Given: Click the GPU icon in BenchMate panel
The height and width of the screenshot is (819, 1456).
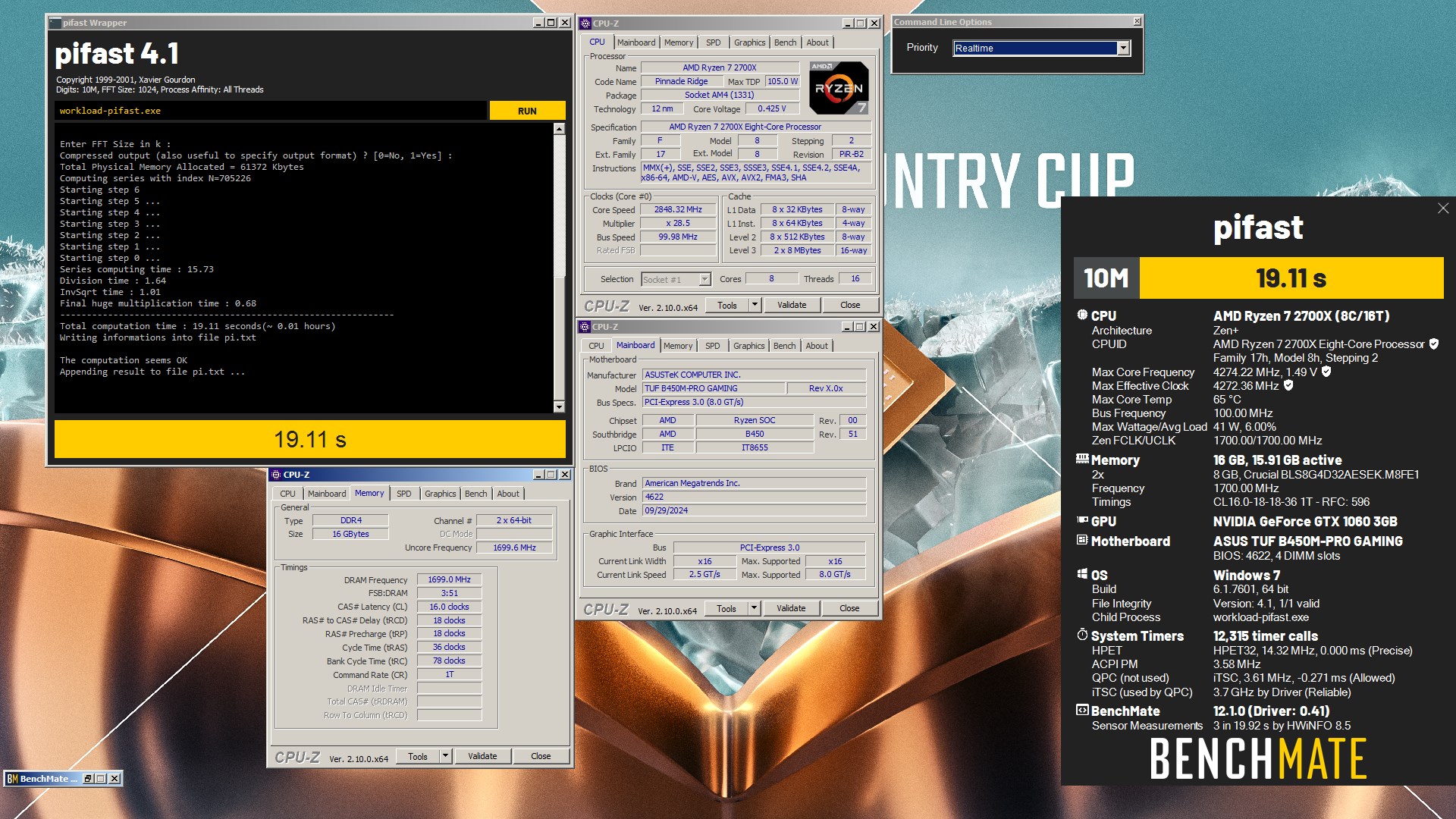Looking at the screenshot, I should click(1082, 520).
